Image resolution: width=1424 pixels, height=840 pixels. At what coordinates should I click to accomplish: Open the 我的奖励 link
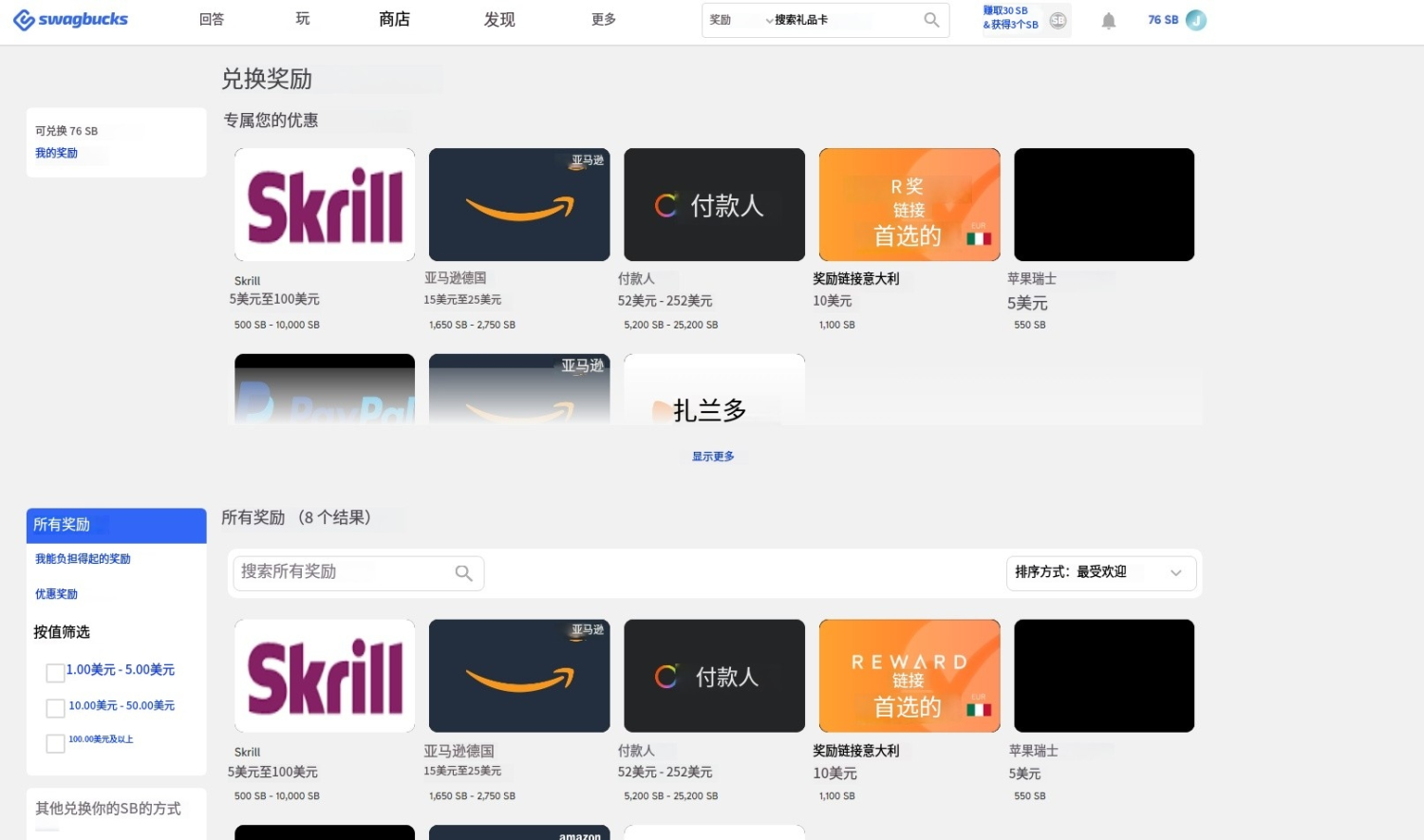tap(57, 153)
